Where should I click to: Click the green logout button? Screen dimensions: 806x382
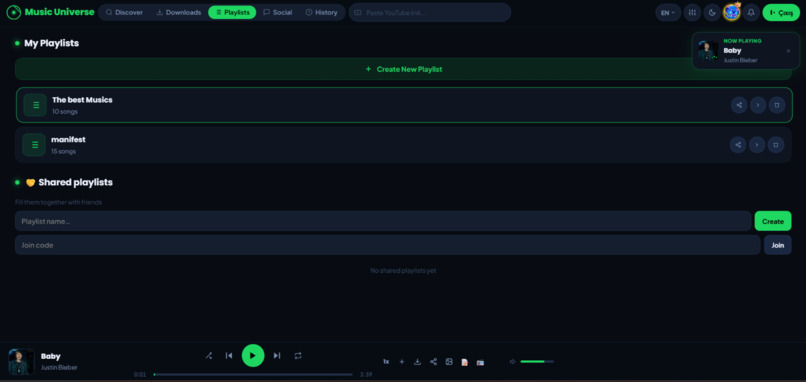(x=781, y=13)
